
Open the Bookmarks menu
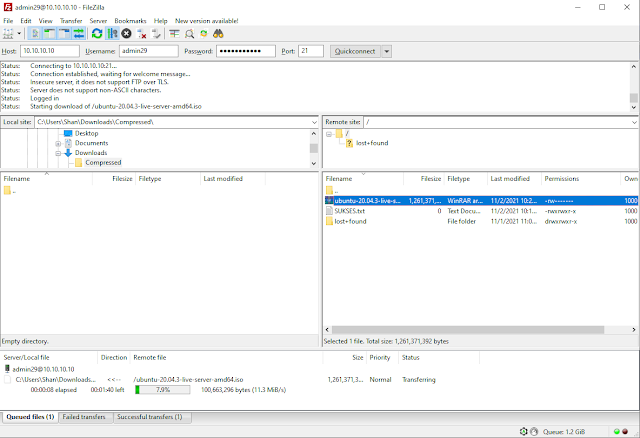pos(130,21)
